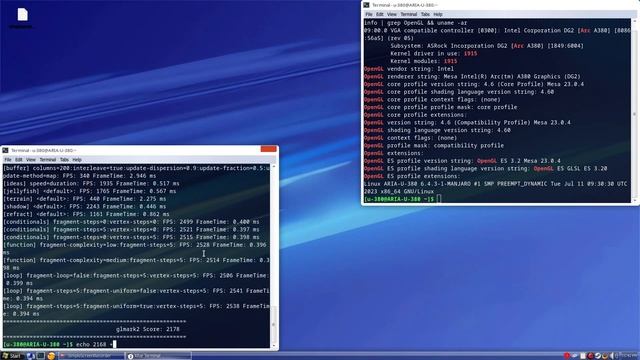Open View menu in the glmark2 terminal window
Screen dimensions: 640x360
(31, 160)
